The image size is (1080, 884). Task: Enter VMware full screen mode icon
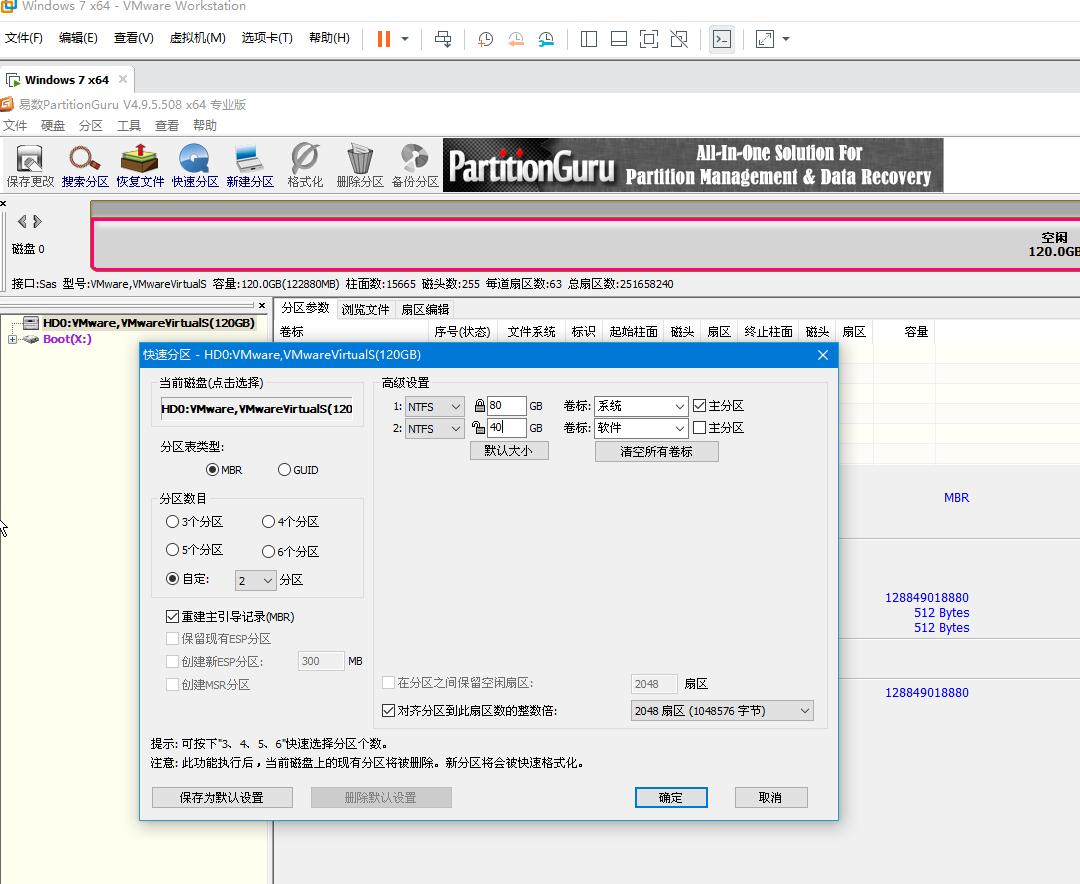coord(649,39)
